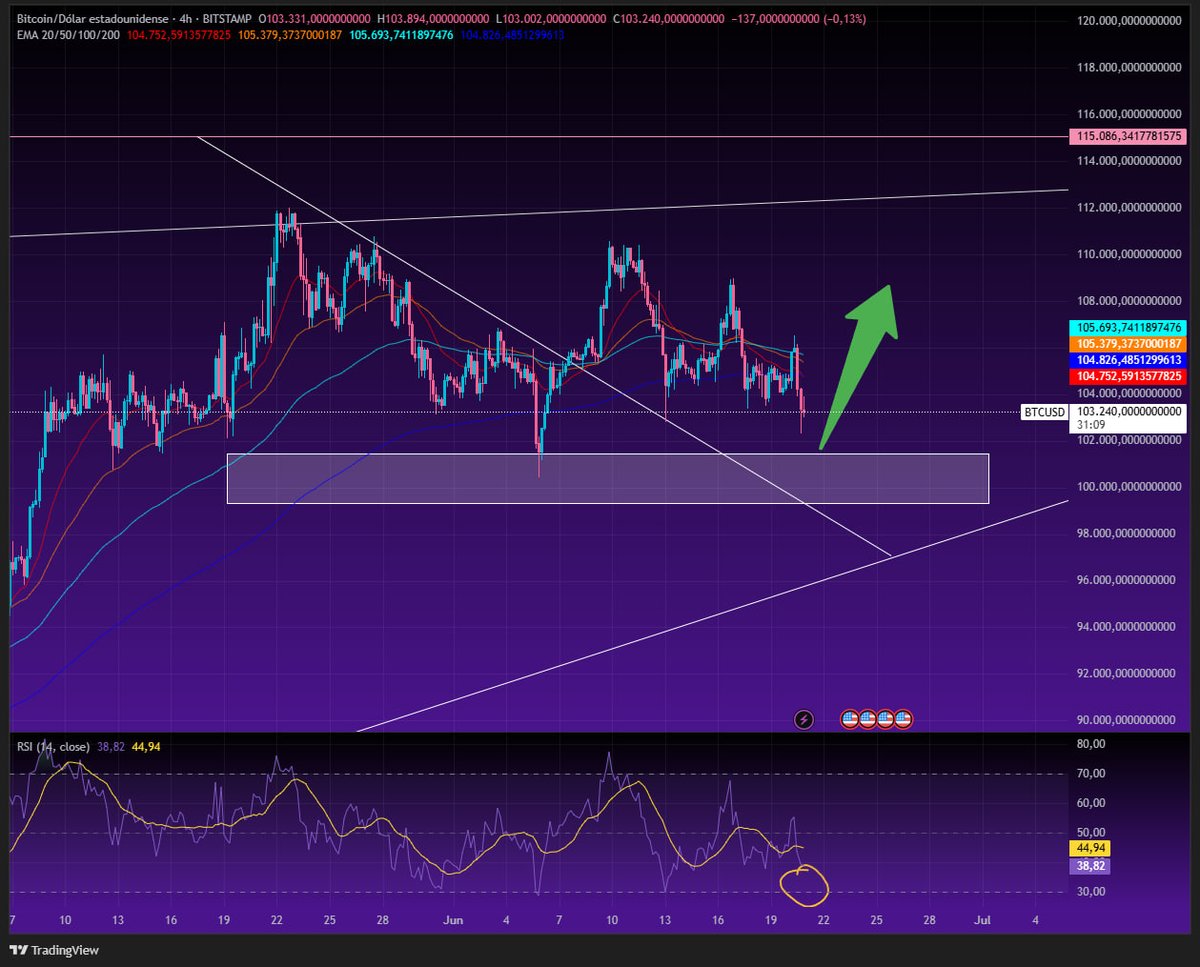Click the cyan 105.693,7411897476 value in EMA legend

coord(401,34)
